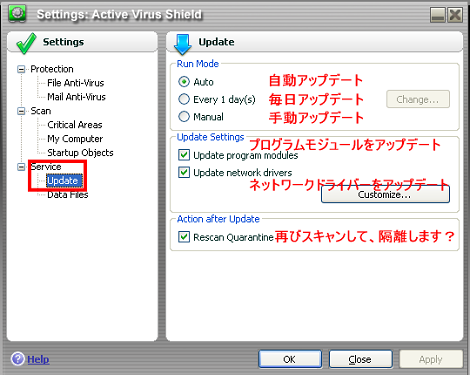The image size is (470, 375).
Task: Click the Close button at bottom
Action: (360, 359)
